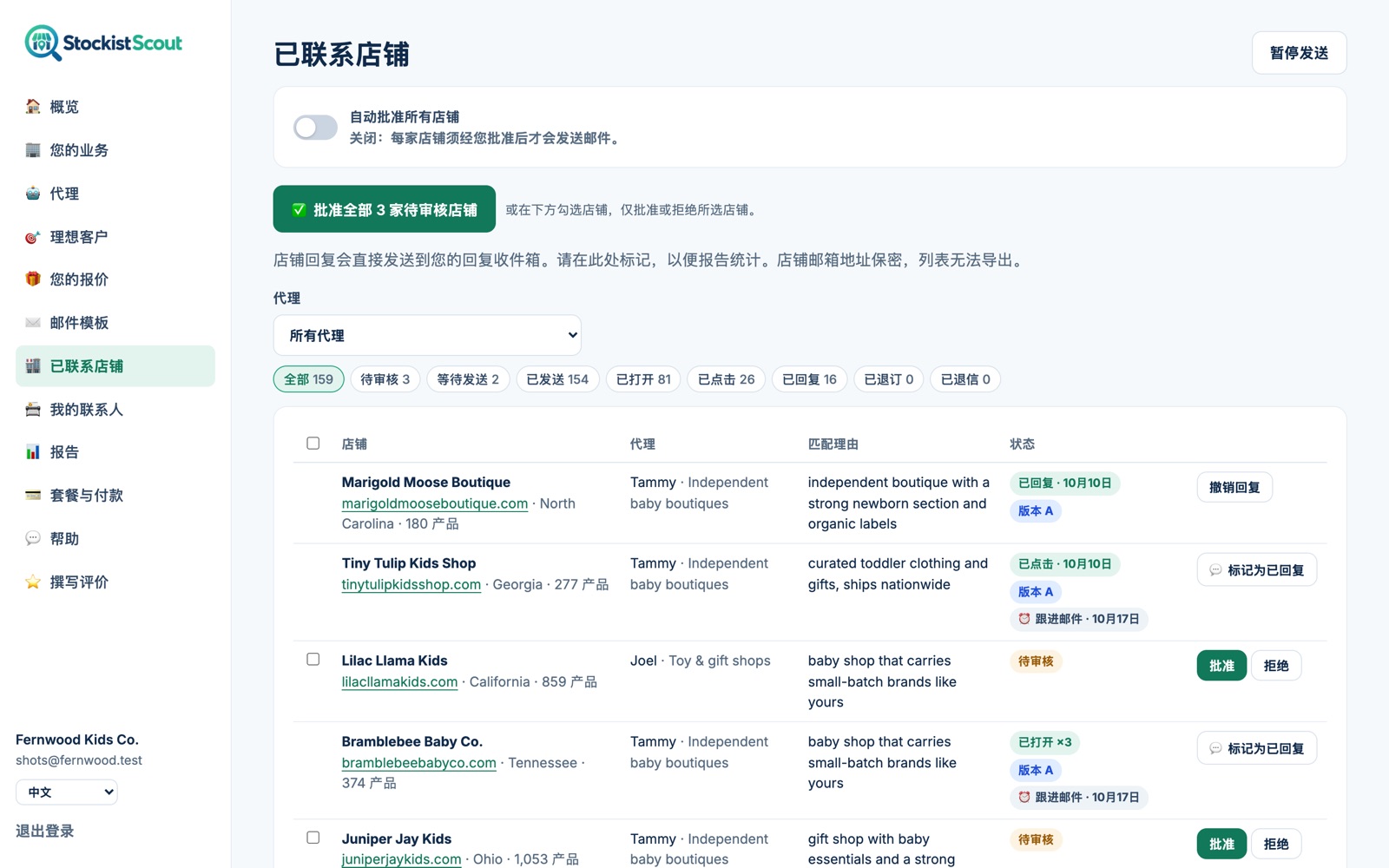Click speech bubble icon in Tiny Tulip 标记为已回复
The image size is (1389, 868).
coord(1215,570)
